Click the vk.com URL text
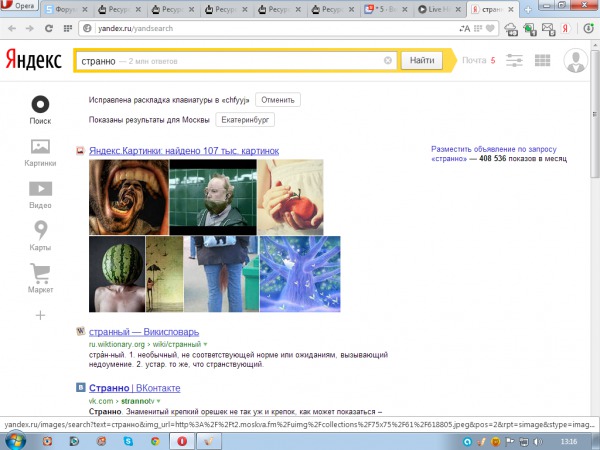 (101, 401)
